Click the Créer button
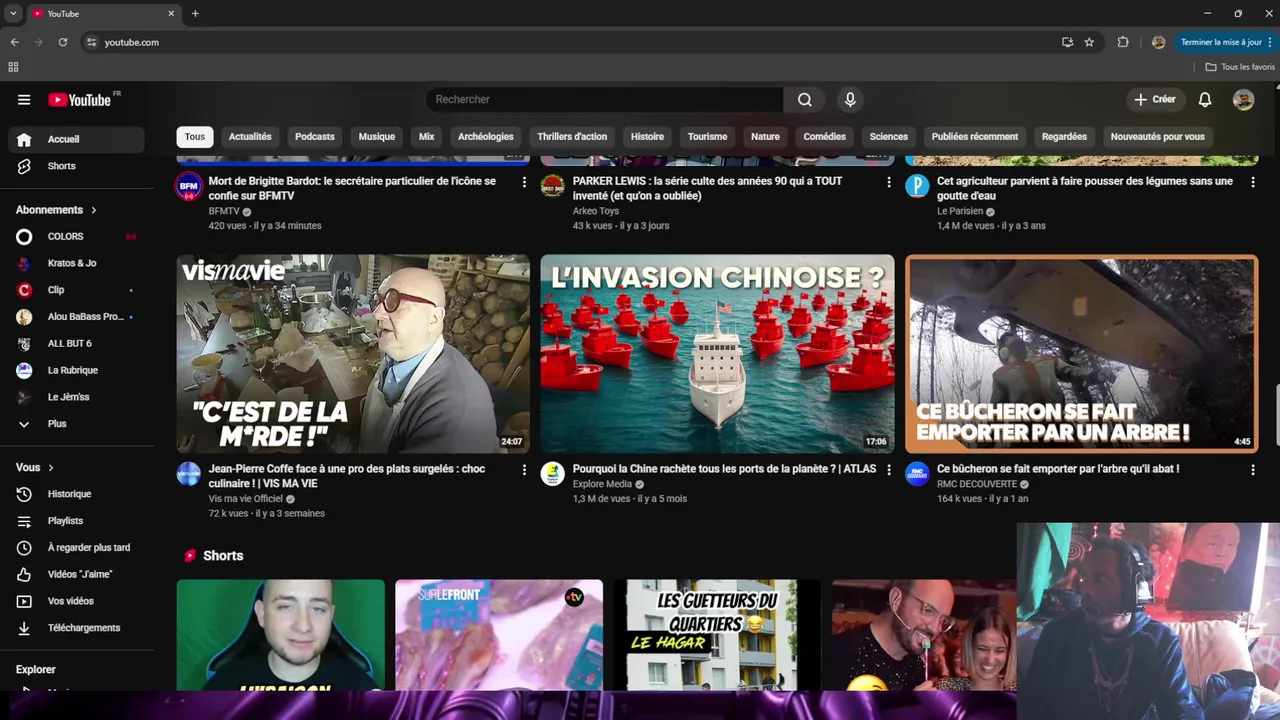Screen dimensions: 1280x720 click(x=1154, y=100)
